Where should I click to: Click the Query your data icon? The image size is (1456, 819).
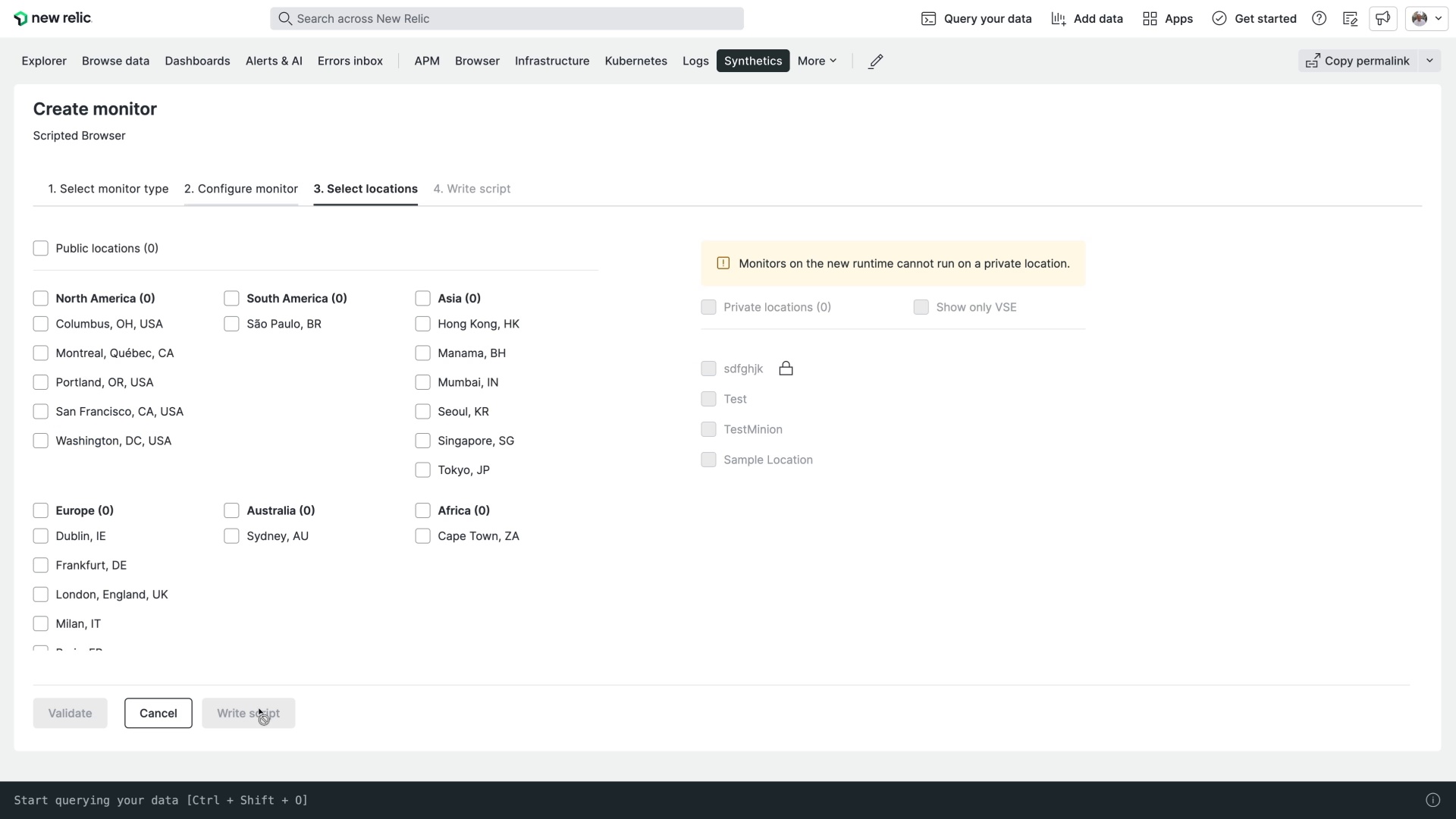tap(928, 18)
